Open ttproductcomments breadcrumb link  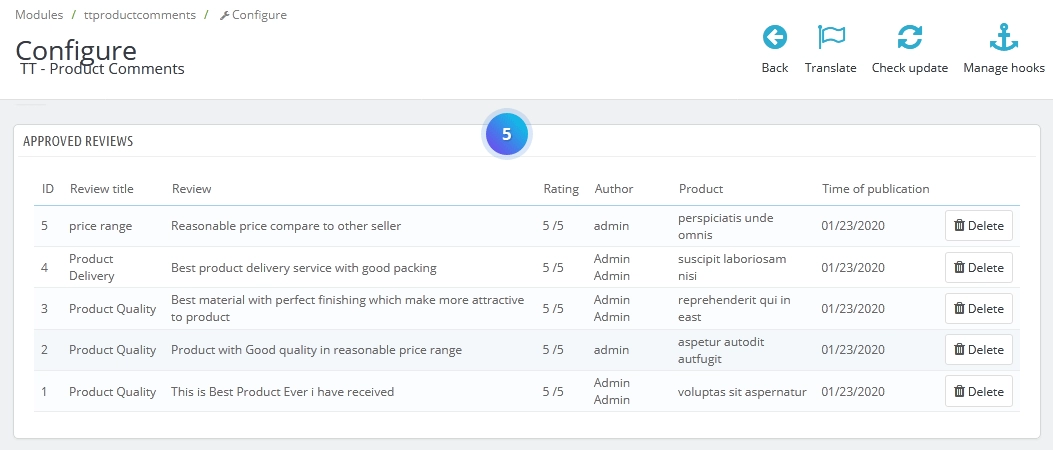click(x=139, y=15)
